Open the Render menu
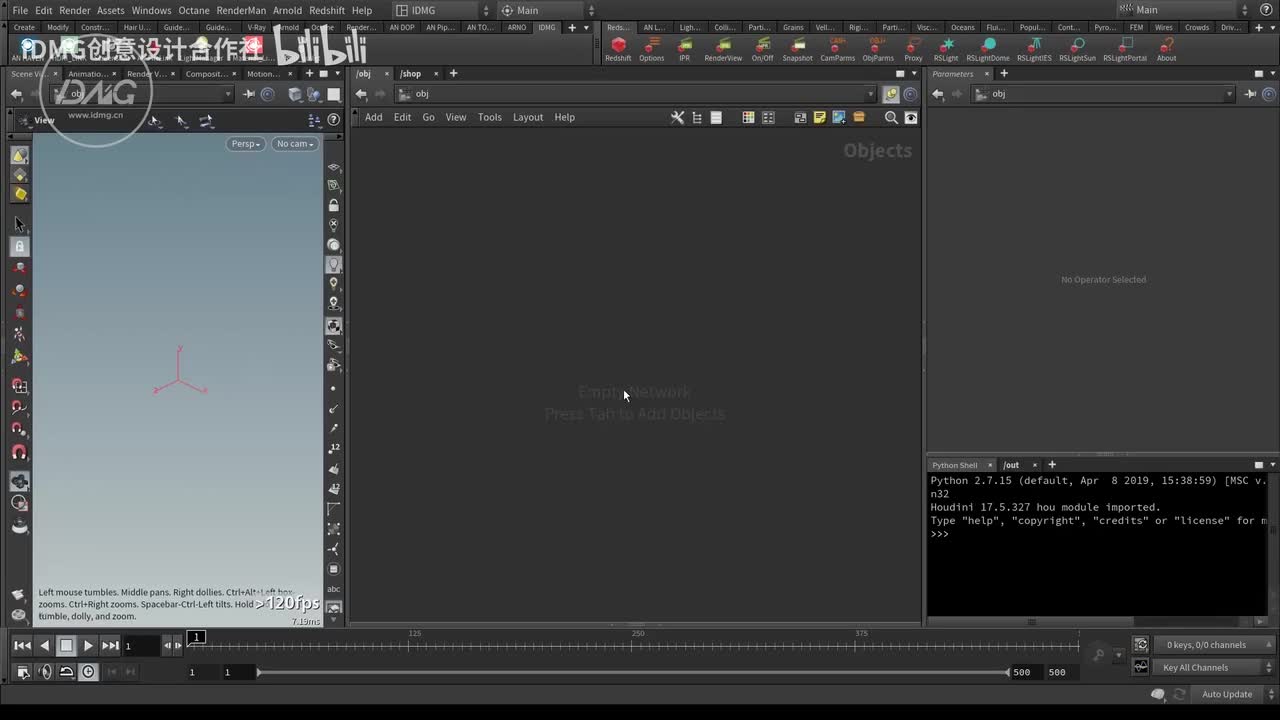The image size is (1280, 720). coord(74,10)
